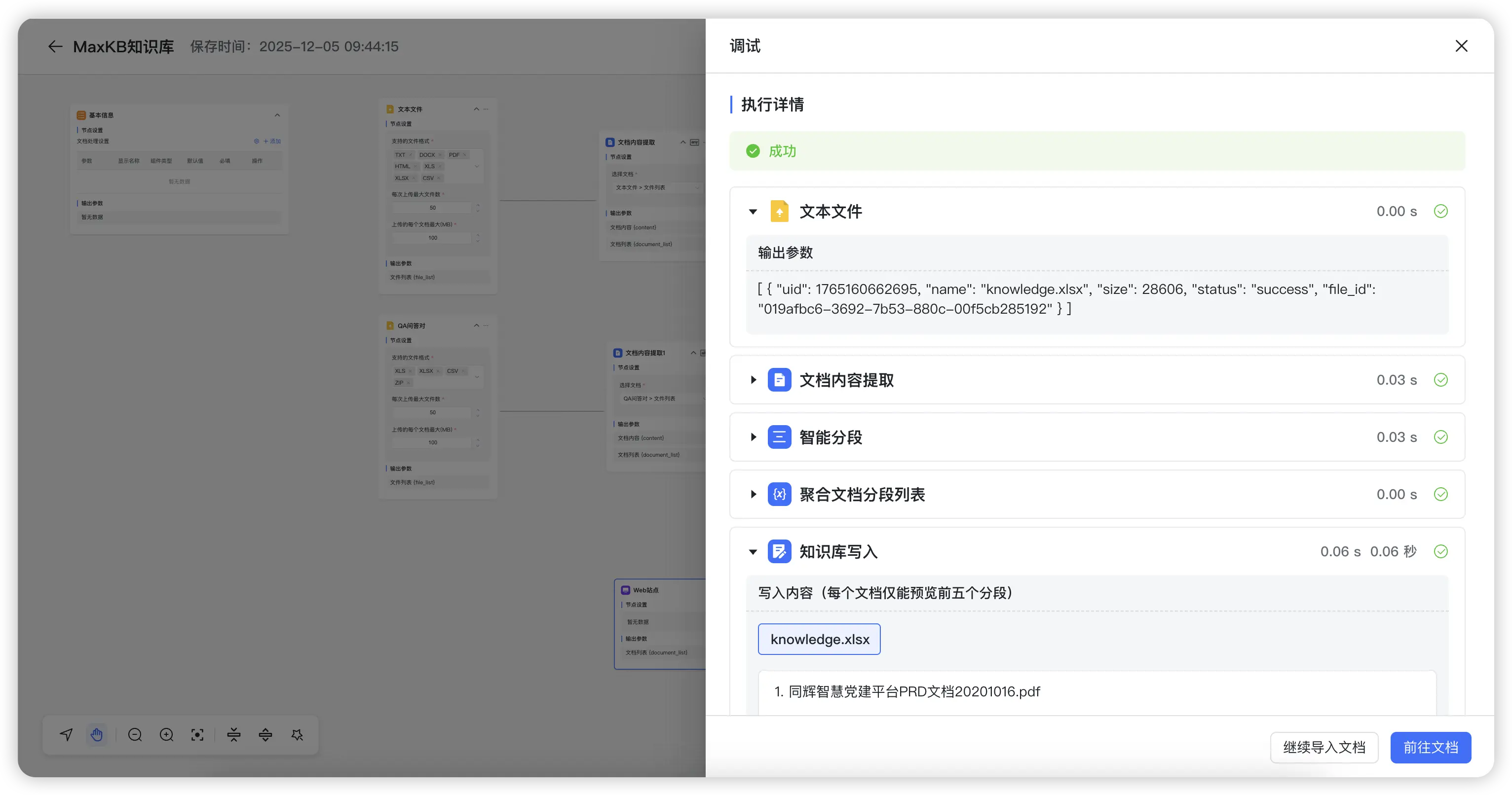The width and height of the screenshot is (1512, 795).
Task: Click the 知识库写入 step icon
Action: tap(779, 551)
